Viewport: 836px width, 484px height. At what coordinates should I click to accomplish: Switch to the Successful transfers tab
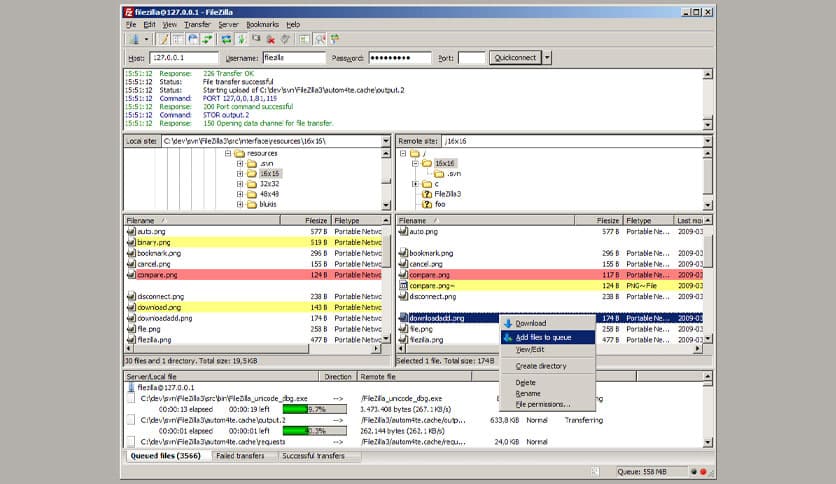pos(314,456)
